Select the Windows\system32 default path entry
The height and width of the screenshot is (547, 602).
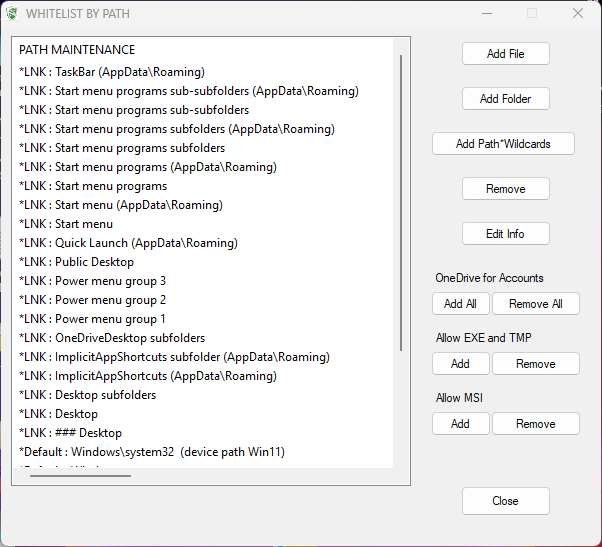coord(152,452)
